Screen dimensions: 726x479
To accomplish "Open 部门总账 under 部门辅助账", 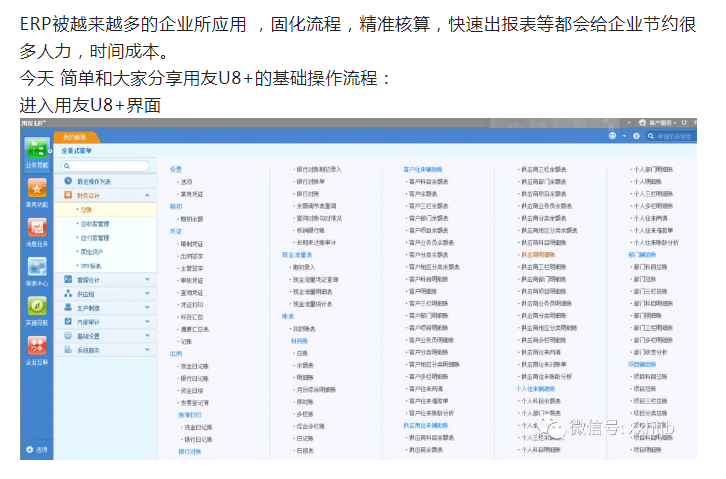I will (x=645, y=279).
